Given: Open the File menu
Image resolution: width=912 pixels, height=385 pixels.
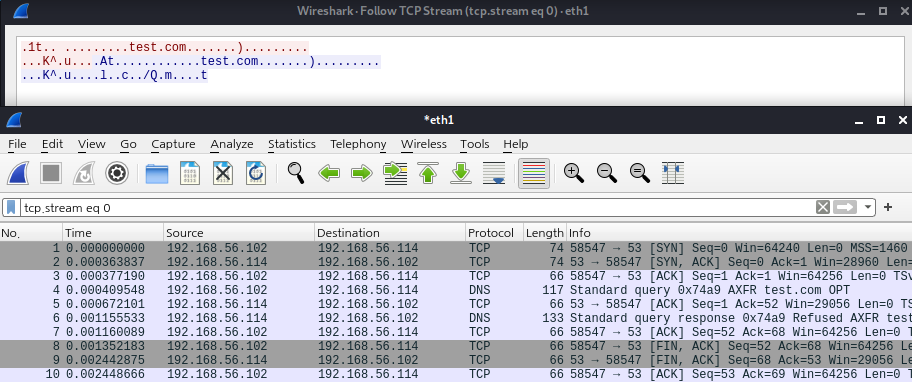Looking at the screenshot, I should coord(17,144).
